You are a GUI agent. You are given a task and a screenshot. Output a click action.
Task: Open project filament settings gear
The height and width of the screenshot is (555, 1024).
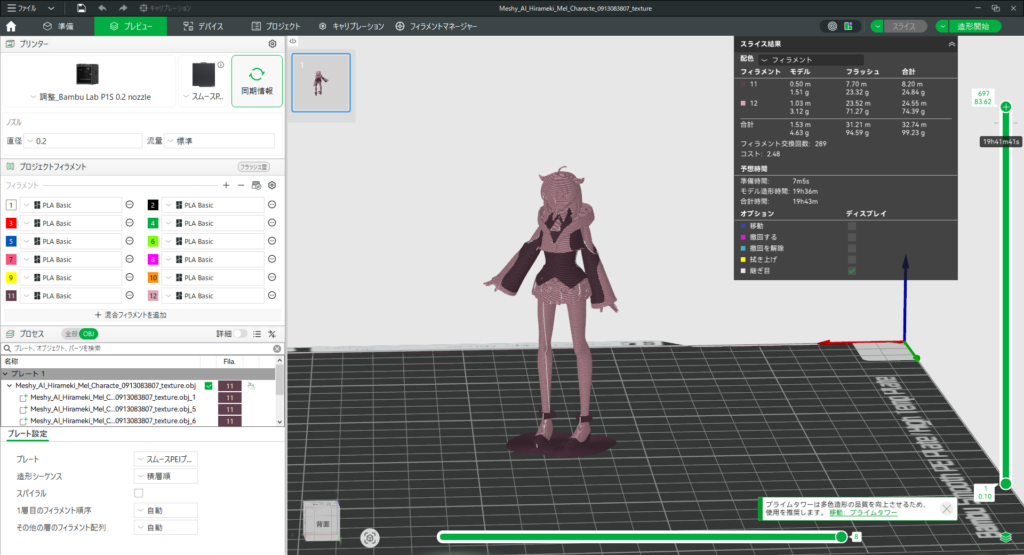(272, 185)
